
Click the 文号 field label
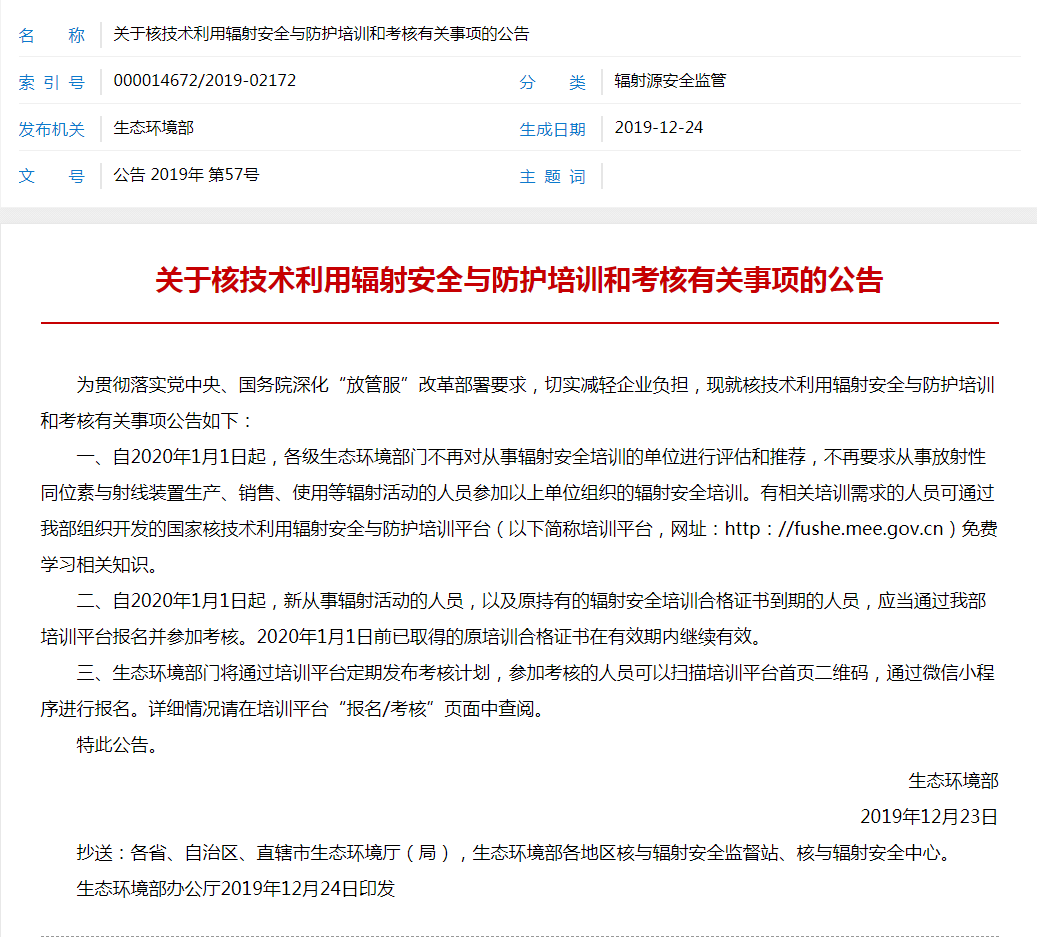pos(52,176)
